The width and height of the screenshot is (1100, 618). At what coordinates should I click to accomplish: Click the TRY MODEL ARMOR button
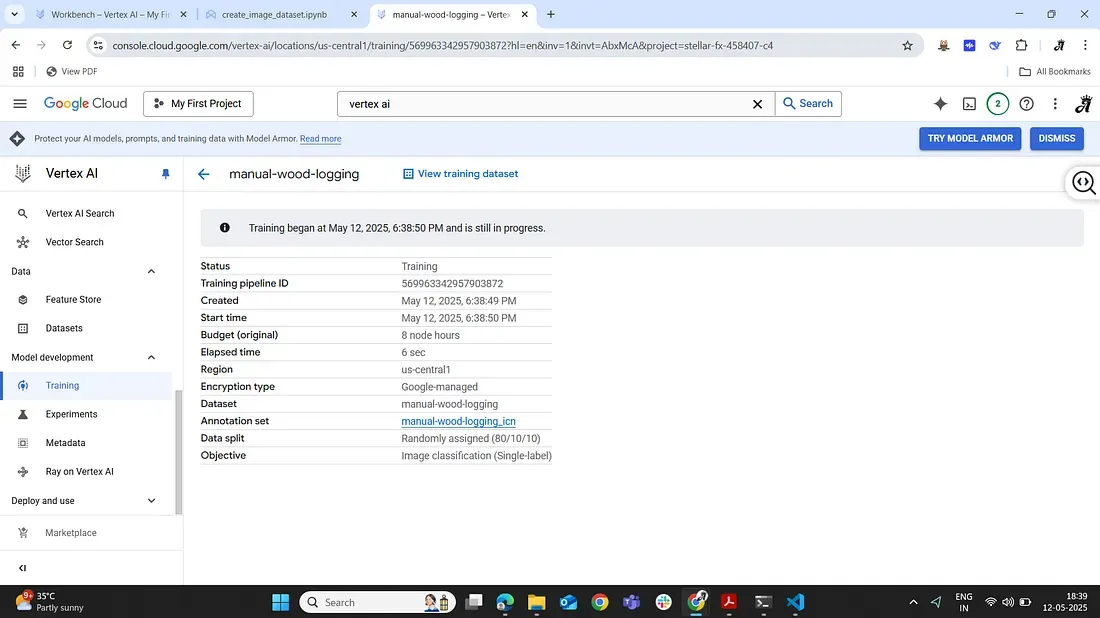pos(969,139)
